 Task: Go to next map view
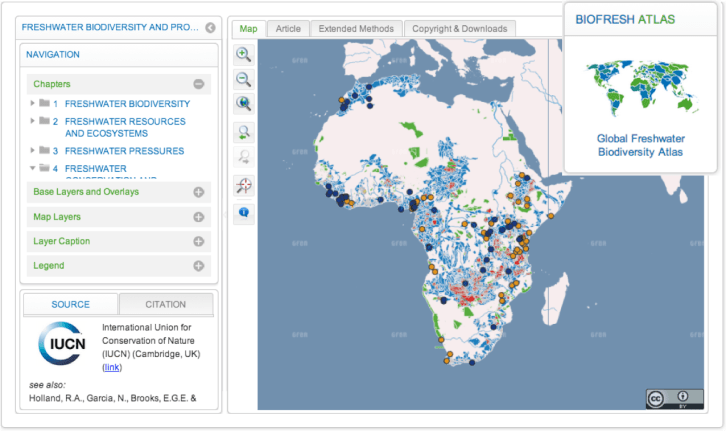coord(244,157)
